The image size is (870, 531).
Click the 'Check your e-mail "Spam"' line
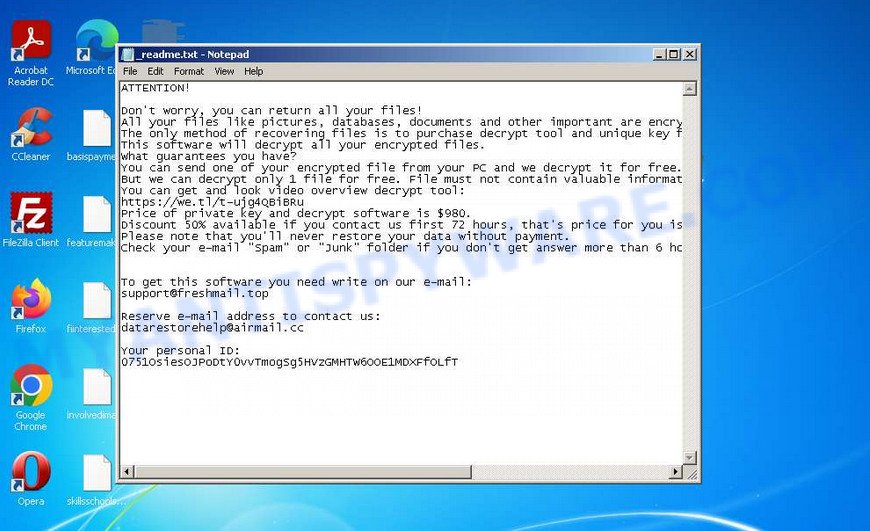click(402, 248)
